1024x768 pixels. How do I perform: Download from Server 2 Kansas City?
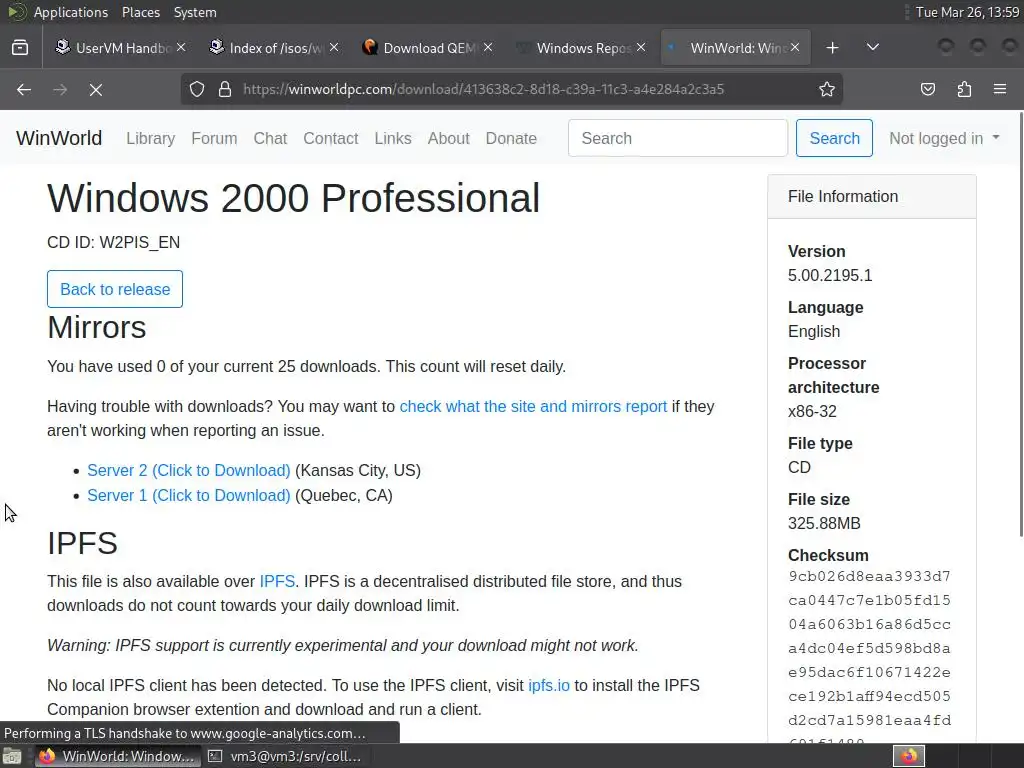point(189,470)
